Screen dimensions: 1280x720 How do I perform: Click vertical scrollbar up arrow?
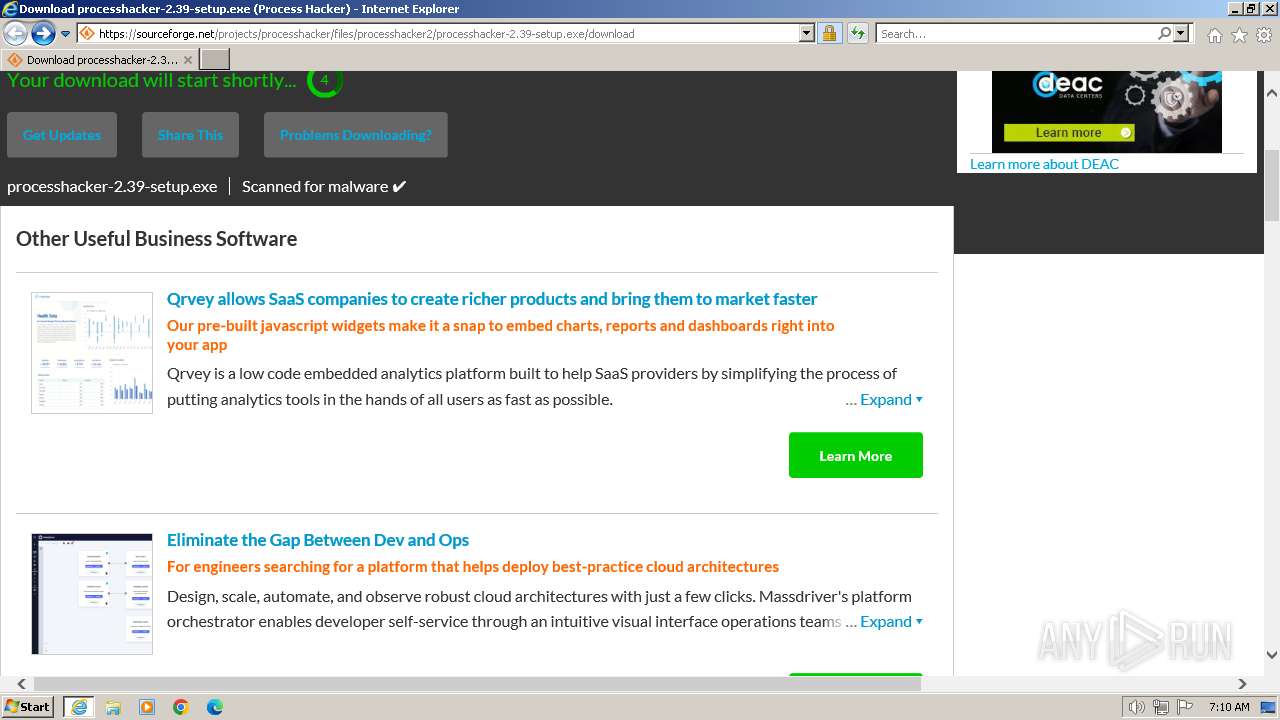pos(1272,93)
